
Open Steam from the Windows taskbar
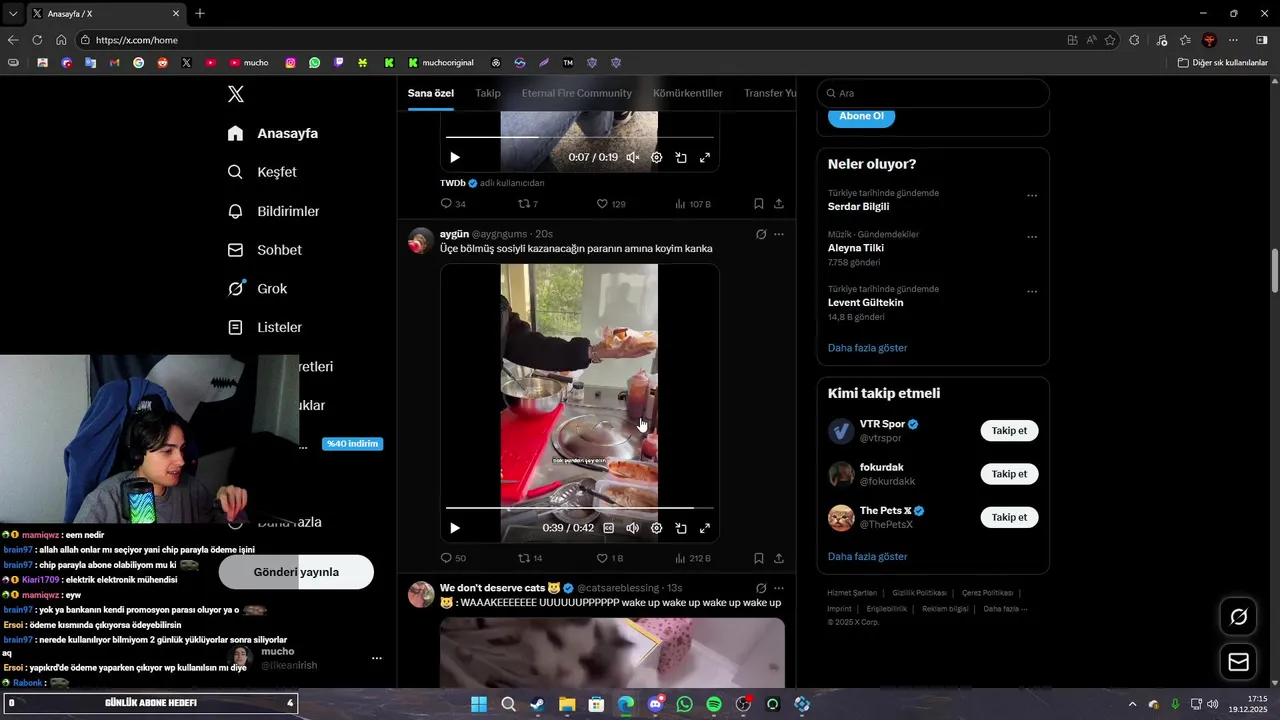537,704
